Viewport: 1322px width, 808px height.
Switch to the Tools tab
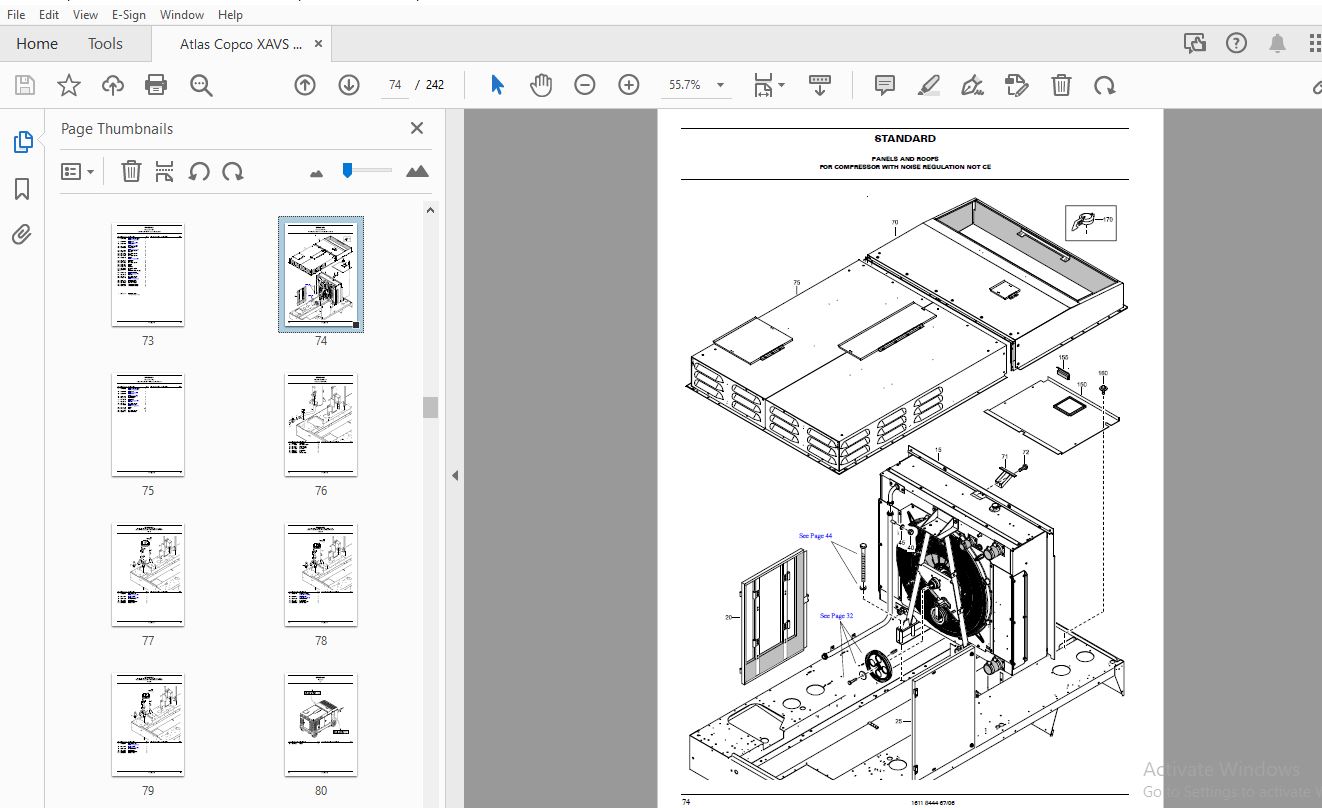(105, 44)
